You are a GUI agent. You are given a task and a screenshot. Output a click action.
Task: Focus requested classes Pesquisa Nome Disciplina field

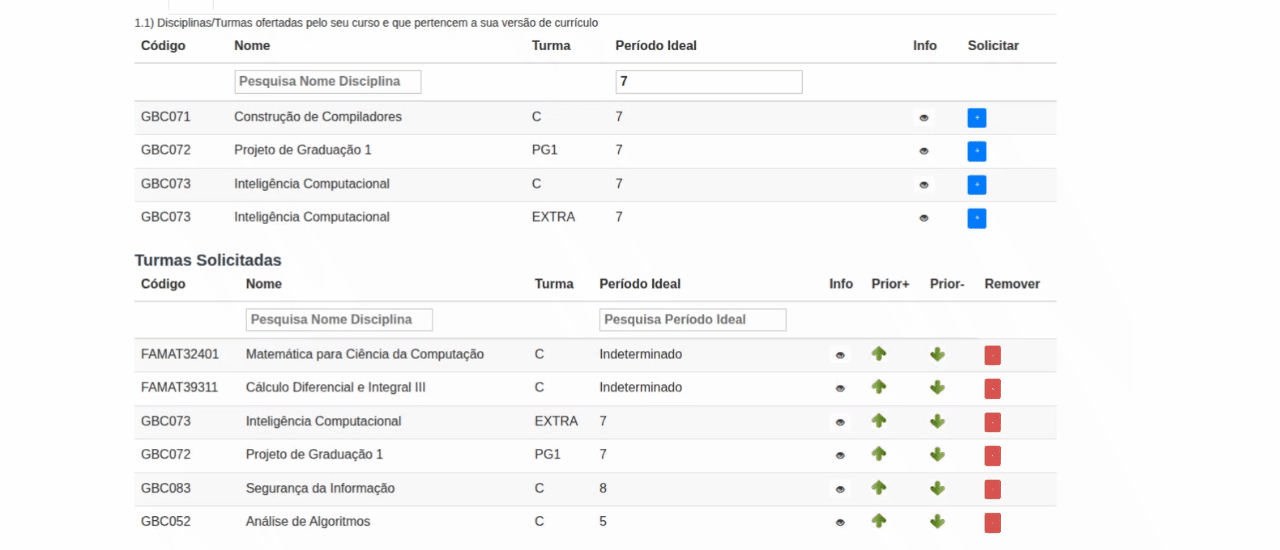339,320
